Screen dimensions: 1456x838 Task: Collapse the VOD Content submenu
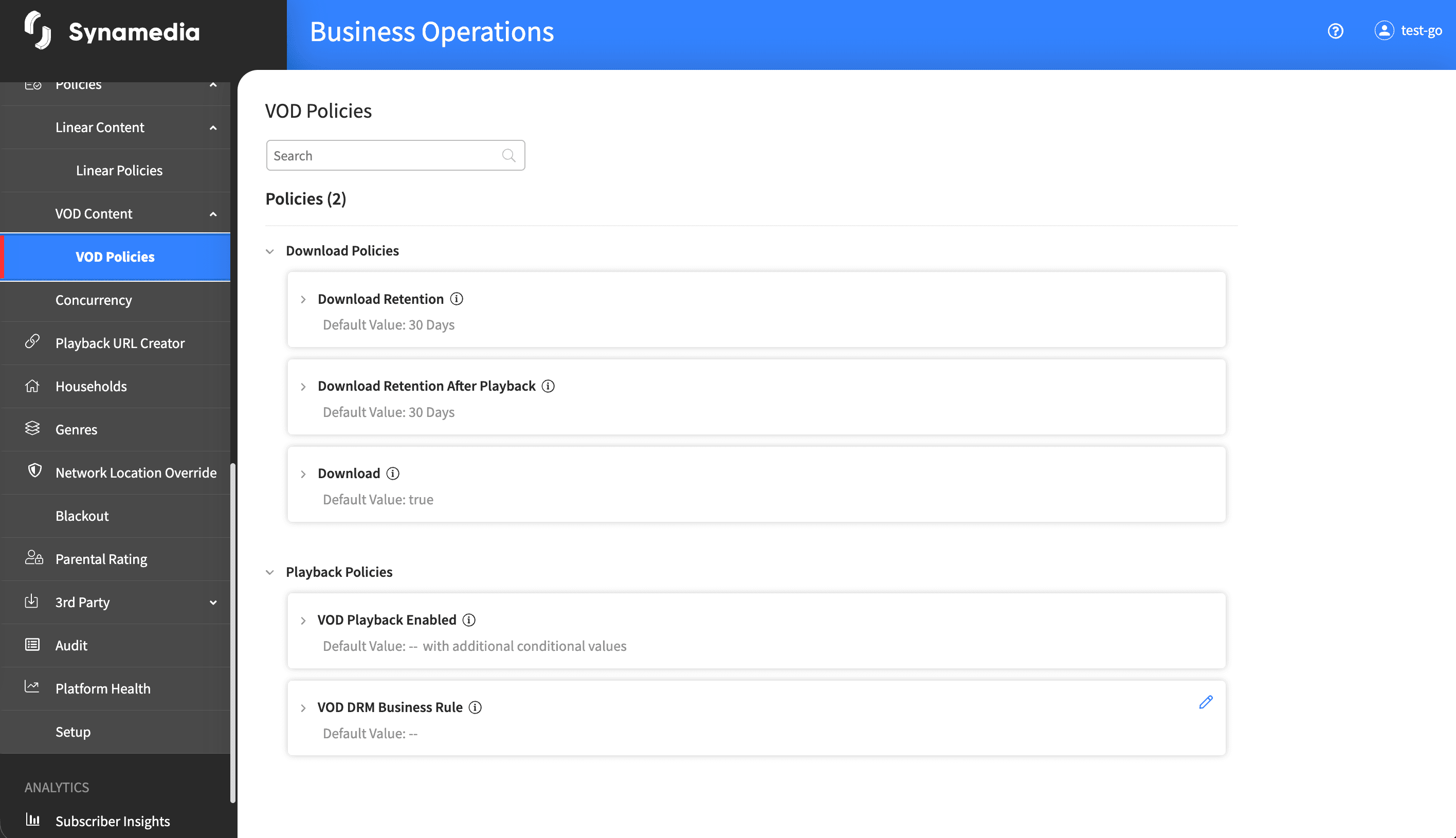pos(213,214)
